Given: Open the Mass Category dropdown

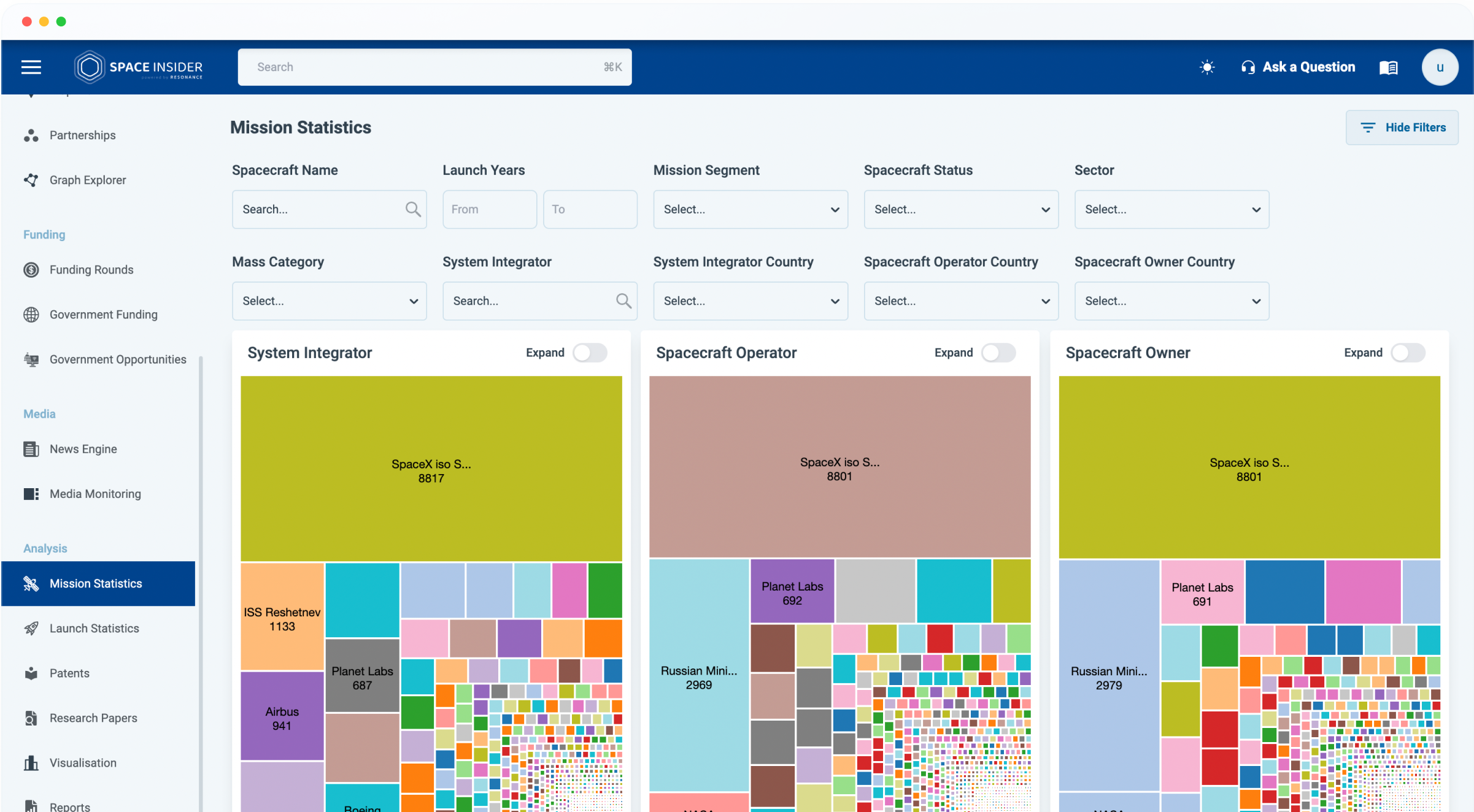Looking at the screenshot, I should (329, 301).
